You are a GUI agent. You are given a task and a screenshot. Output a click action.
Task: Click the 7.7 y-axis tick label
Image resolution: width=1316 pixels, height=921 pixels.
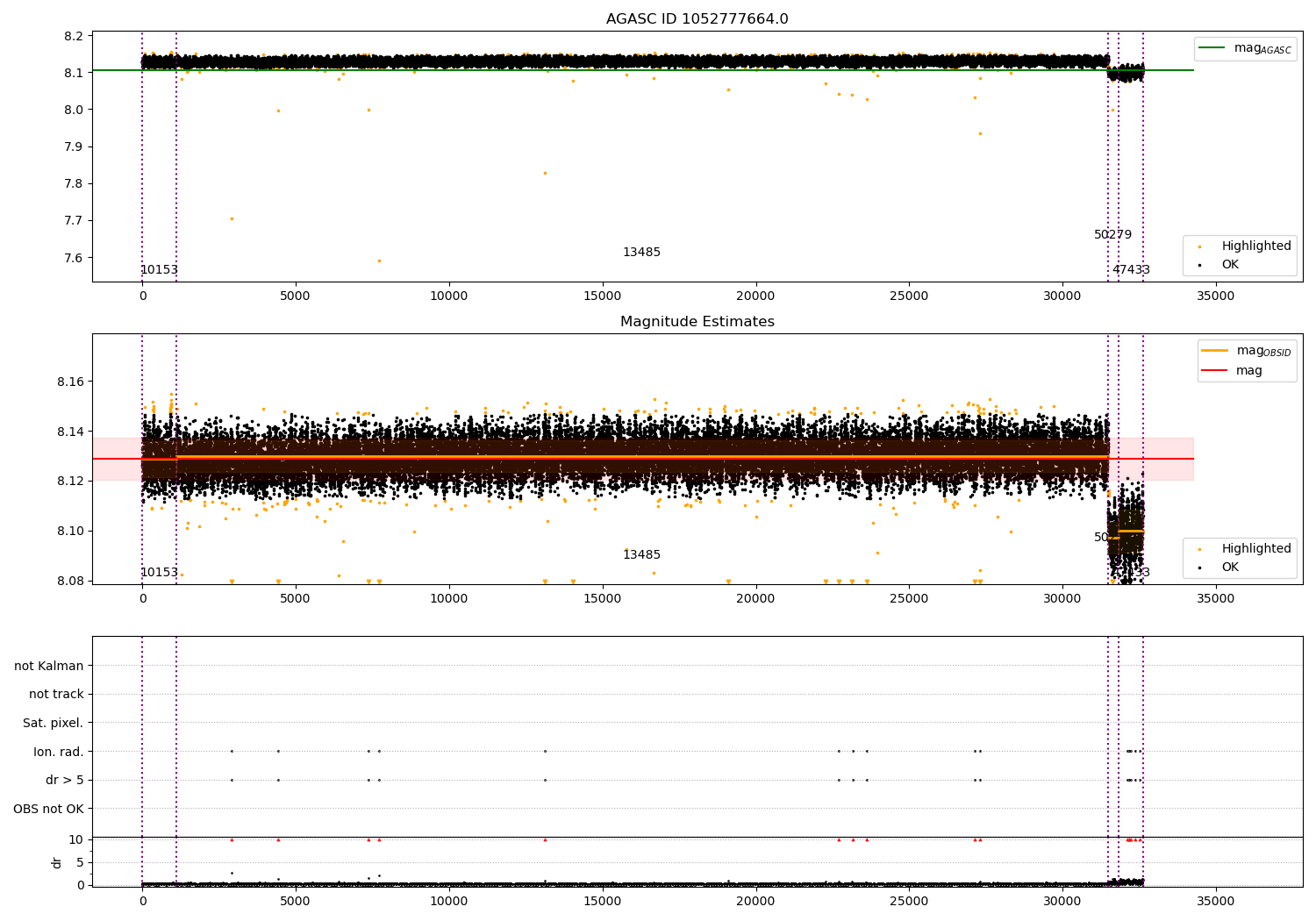coord(75,221)
